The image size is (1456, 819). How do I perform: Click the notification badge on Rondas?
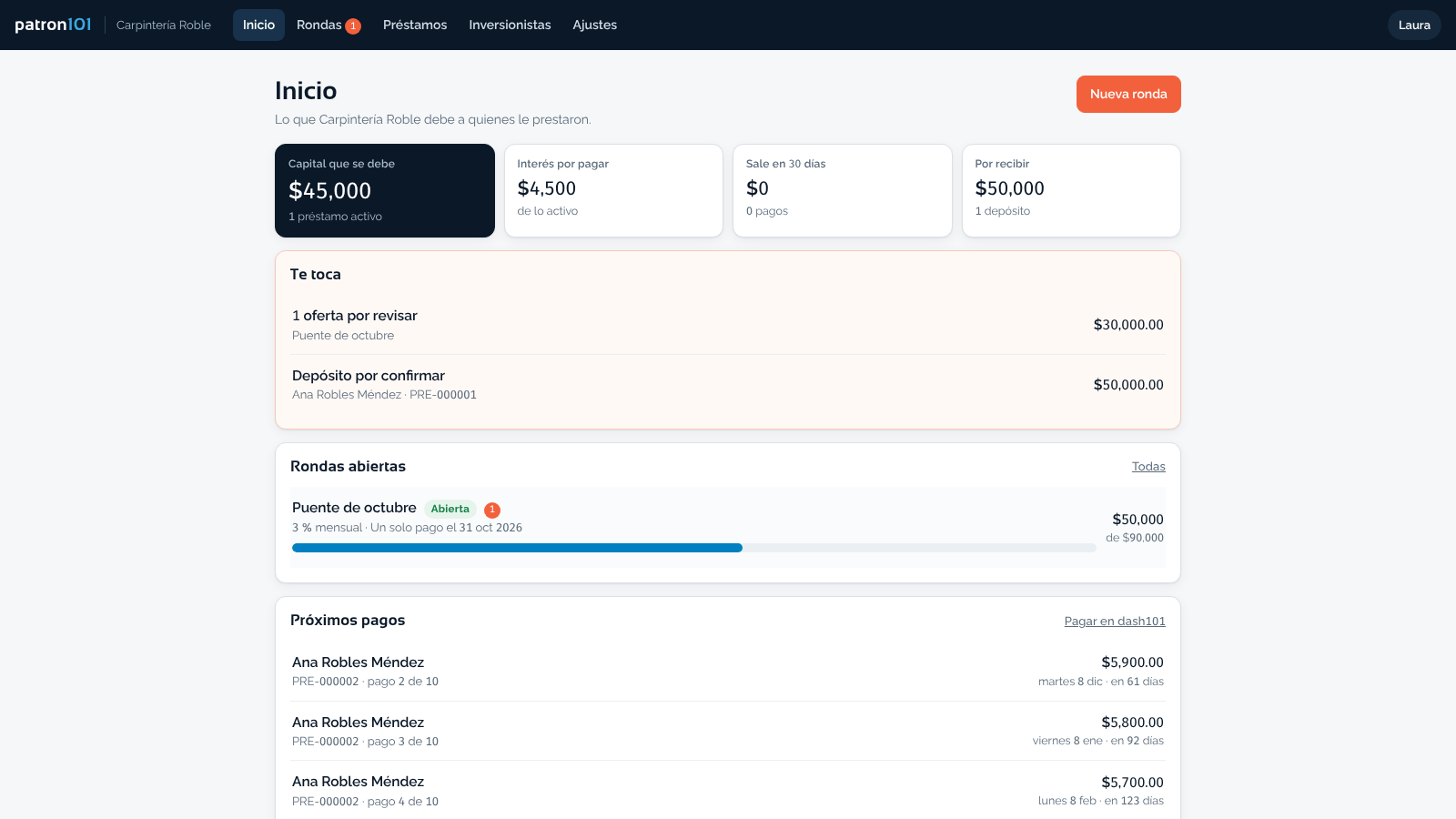pos(353,25)
